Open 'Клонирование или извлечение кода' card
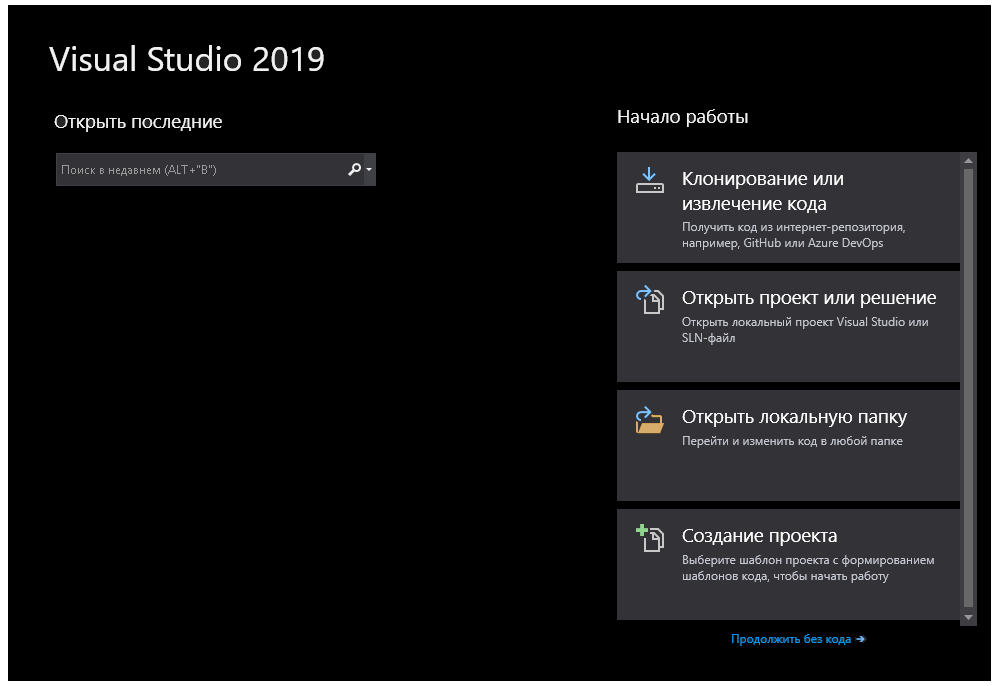The image size is (1000, 686). [x=788, y=207]
